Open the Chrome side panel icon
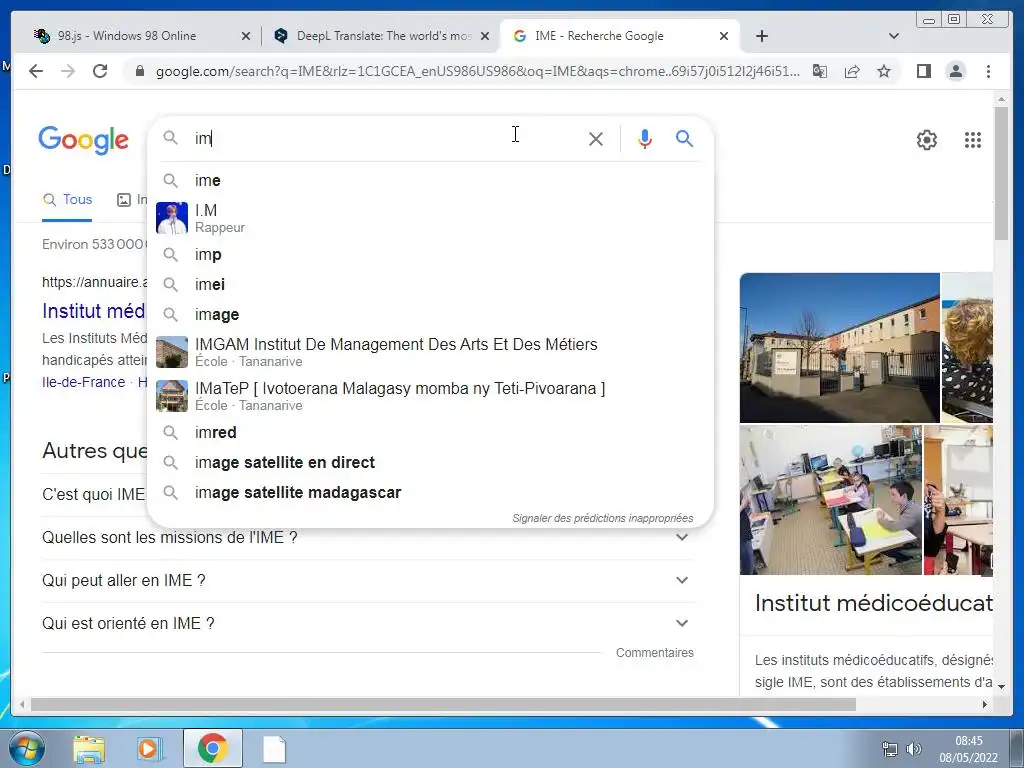 923,71
